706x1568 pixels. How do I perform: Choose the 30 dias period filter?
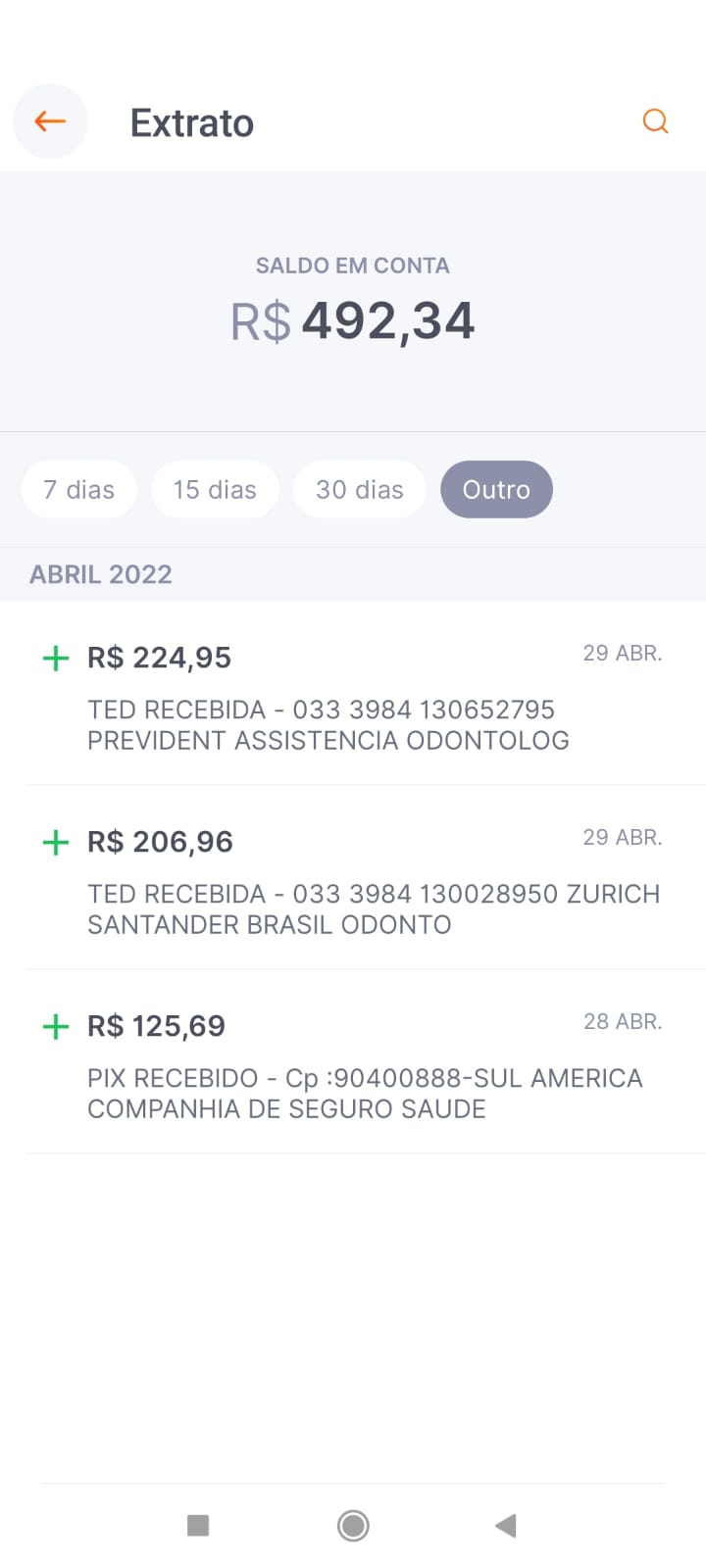(360, 489)
